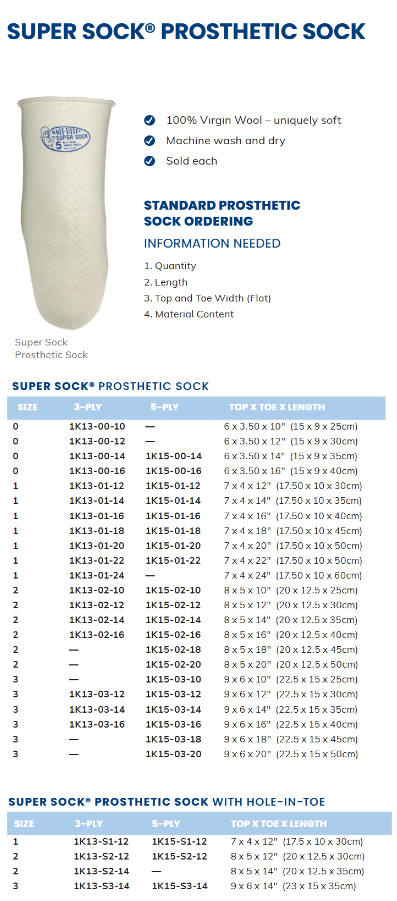Click the dimension 9 x 6 x 10" row text
Image resolution: width=397 pixels, height=901 pixels.
(291, 680)
